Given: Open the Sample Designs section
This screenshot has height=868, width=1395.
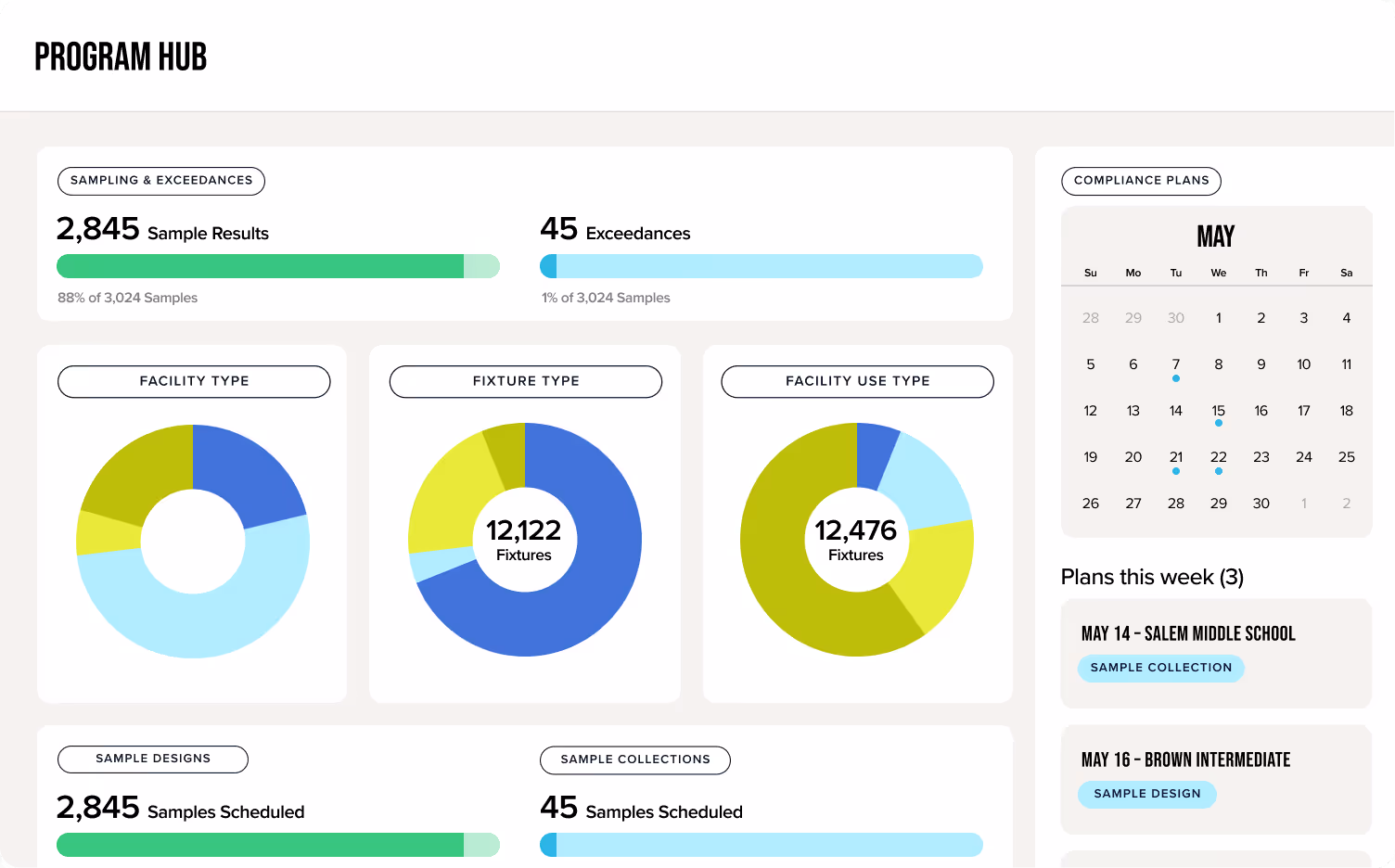Looking at the screenshot, I should pos(152,759).
